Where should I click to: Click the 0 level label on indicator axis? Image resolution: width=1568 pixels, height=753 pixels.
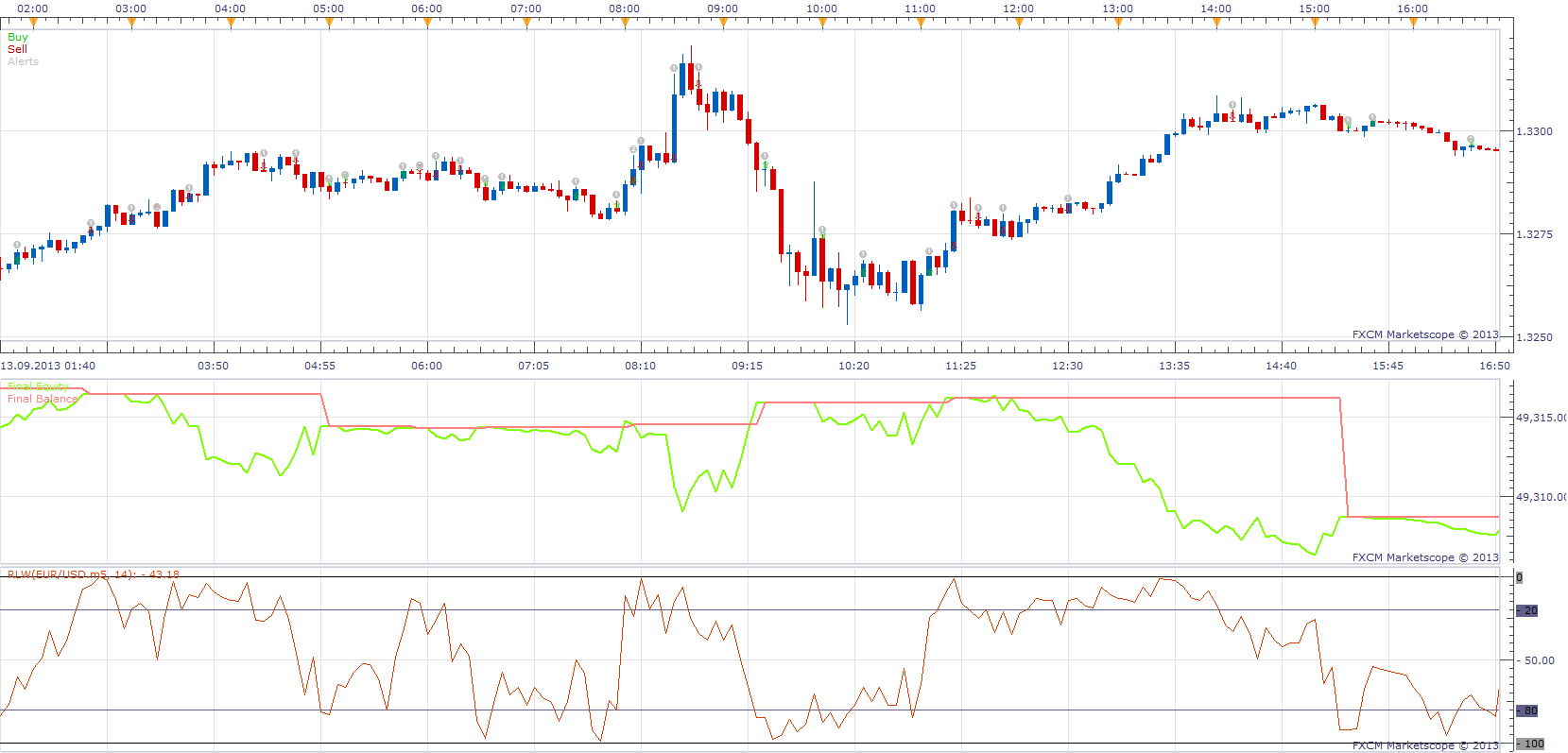[x=1520, y=577]
